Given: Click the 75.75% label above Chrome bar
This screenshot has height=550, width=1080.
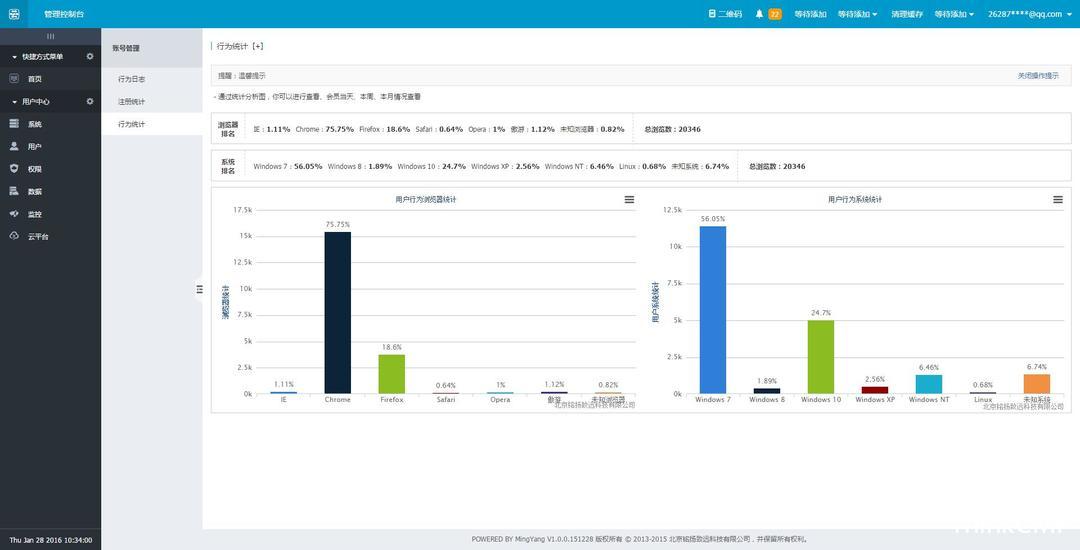Looking at the screenshot, I should (338, 224).
